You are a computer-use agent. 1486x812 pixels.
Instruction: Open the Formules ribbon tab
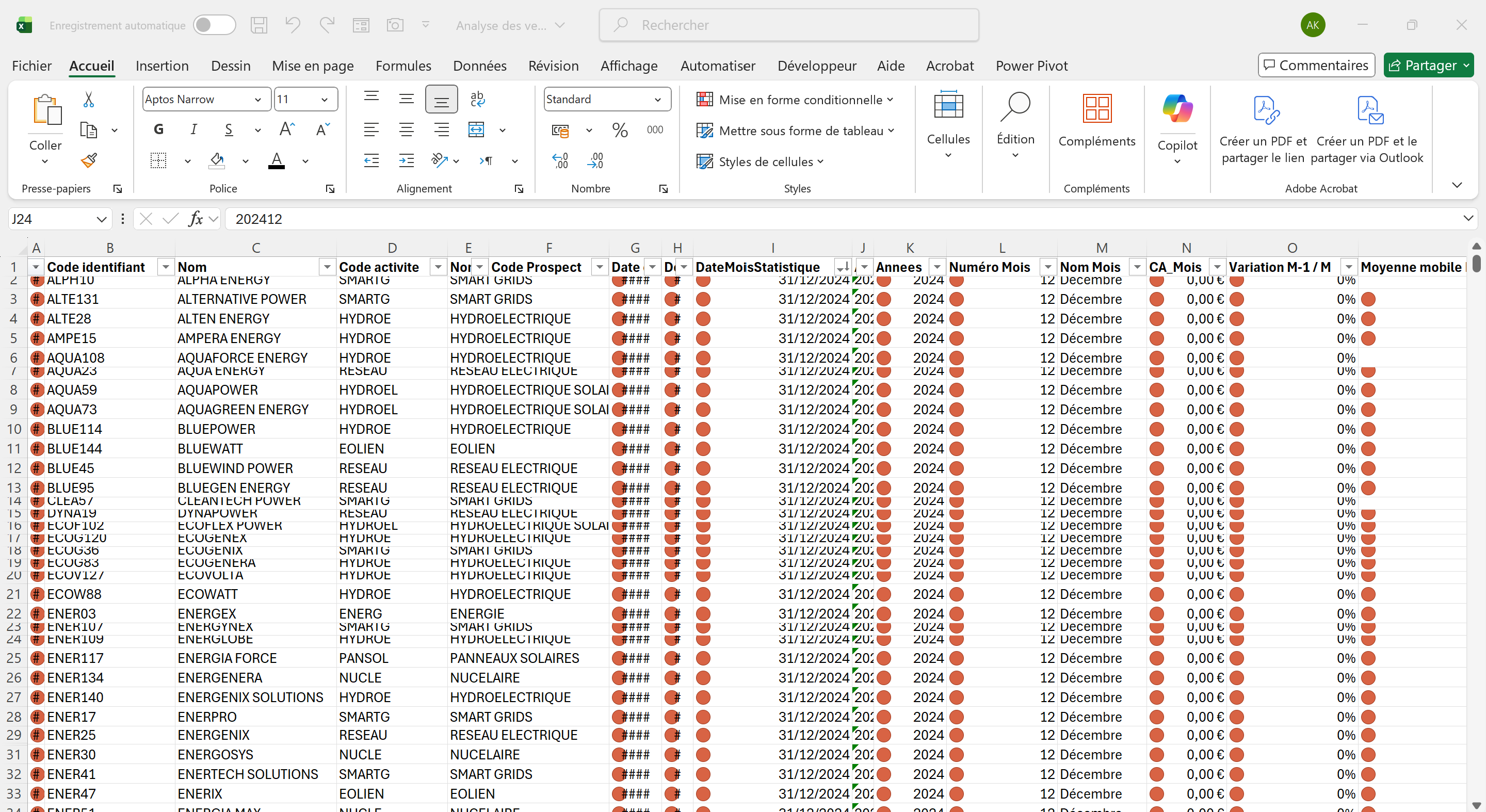coord(402,66)
